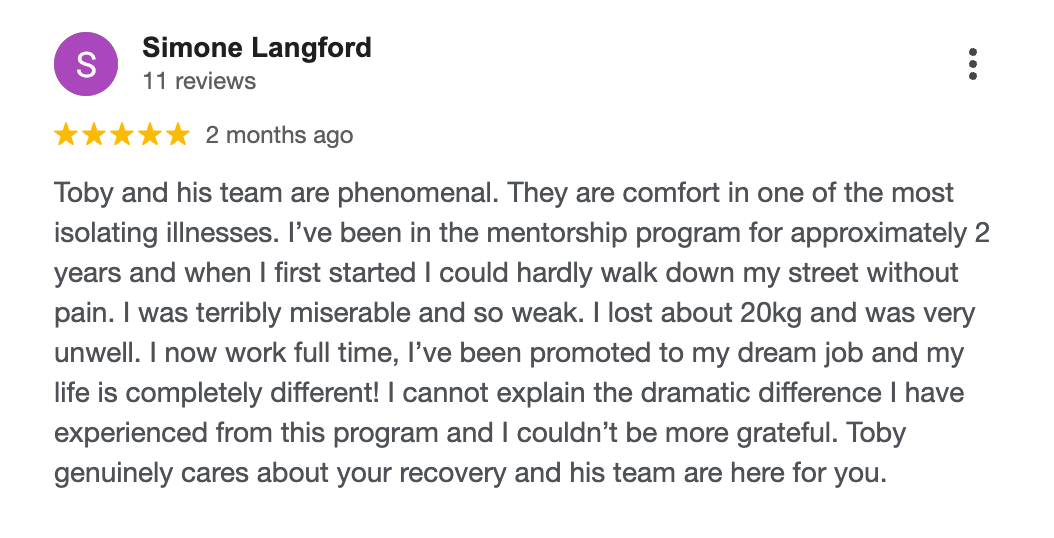Image resolution: width=1054 pixels, height=538 pixels.
Task: Click the first yellow rating star
Action: (67, 135)
